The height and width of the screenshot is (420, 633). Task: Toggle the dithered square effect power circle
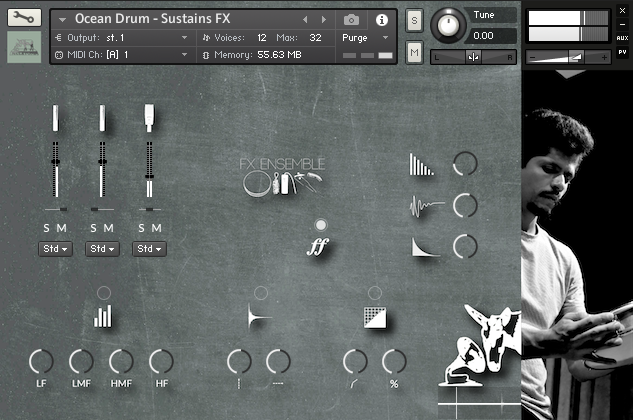375,293
